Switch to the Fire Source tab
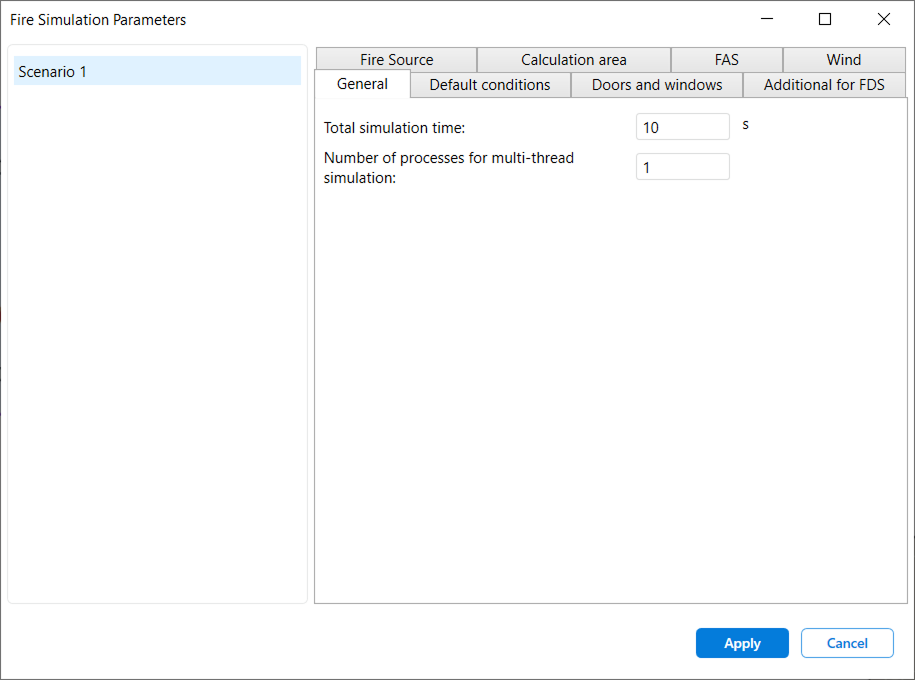Image resolution: width=915 pixels, height=680 pixels. (396, 60)
